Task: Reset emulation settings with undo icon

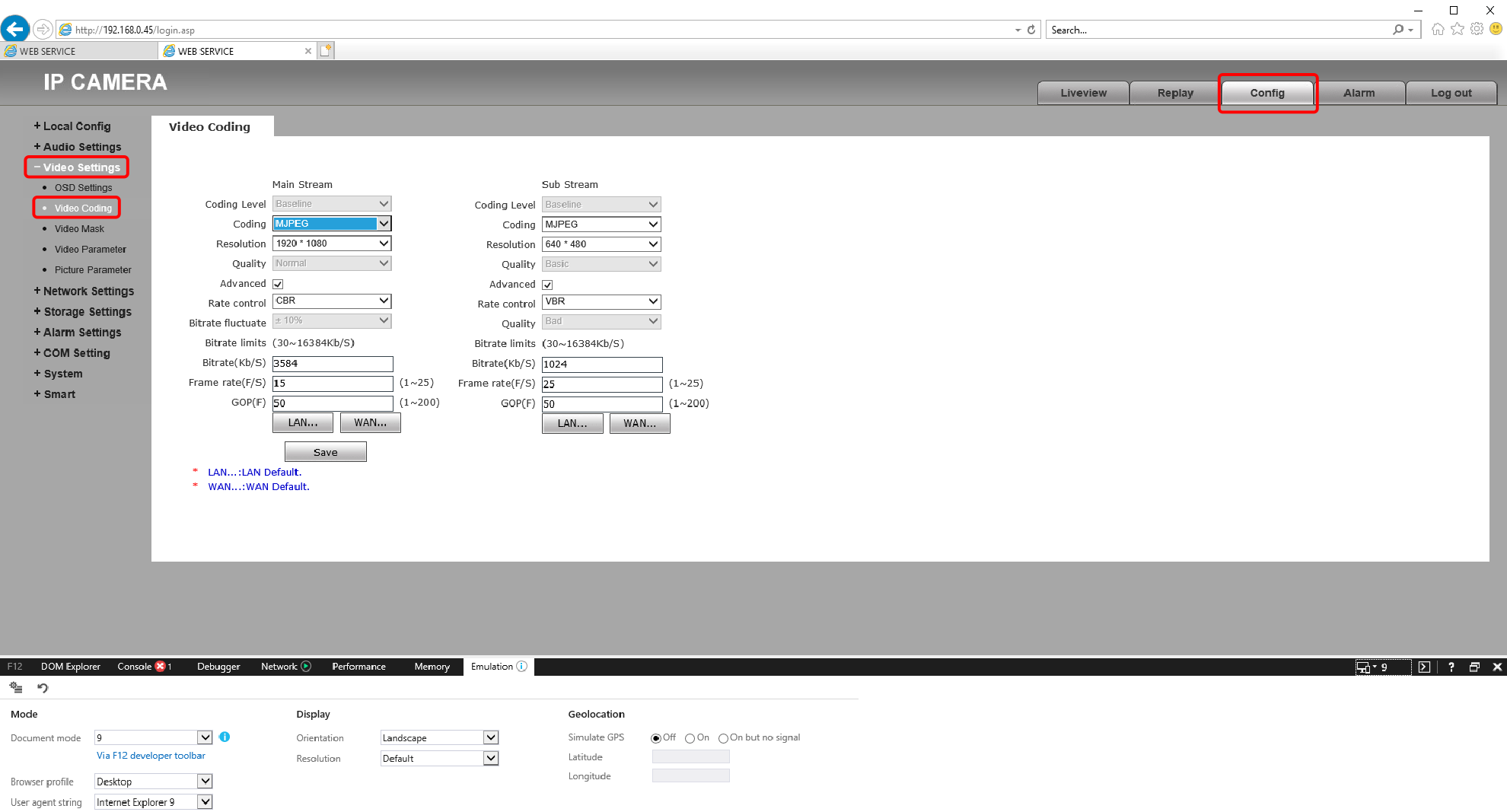Action: [43, 688]
